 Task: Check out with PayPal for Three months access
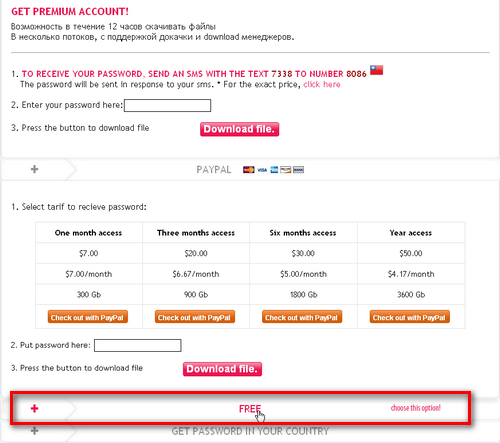pyautogui.click(x=195, y=317)
